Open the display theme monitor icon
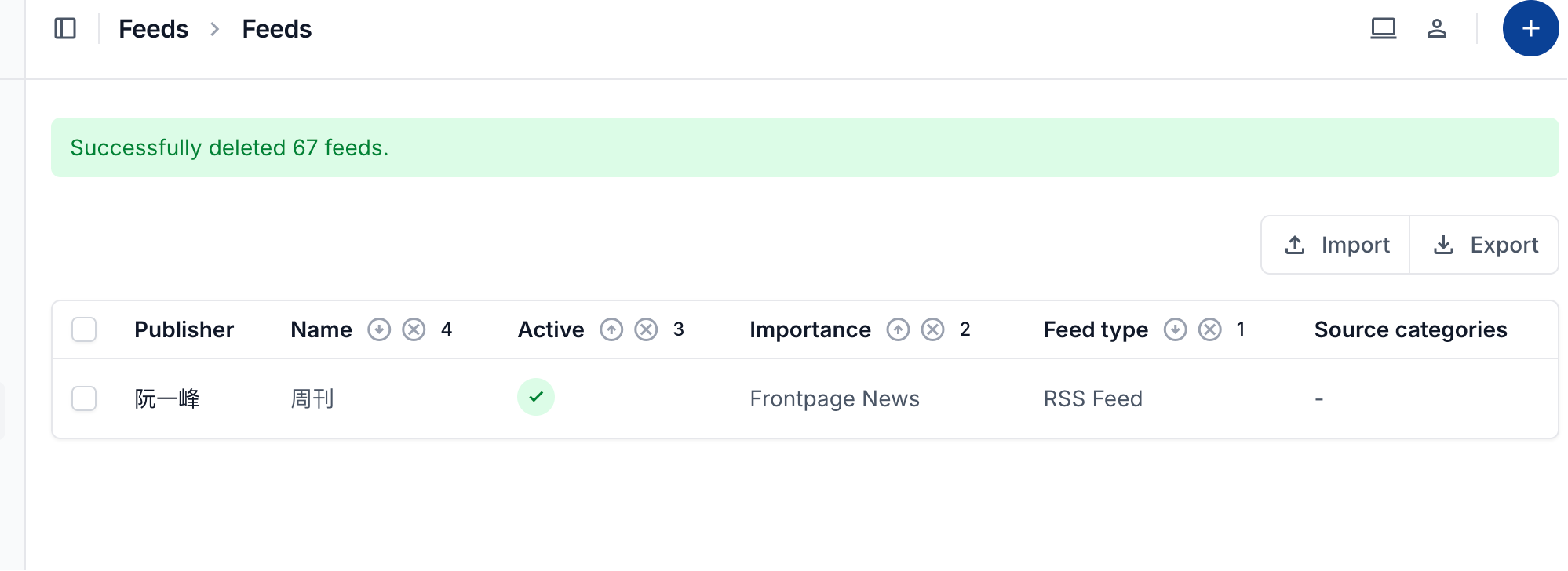1568x571 pixels. pyautogui.click(x=1384, y=29)
